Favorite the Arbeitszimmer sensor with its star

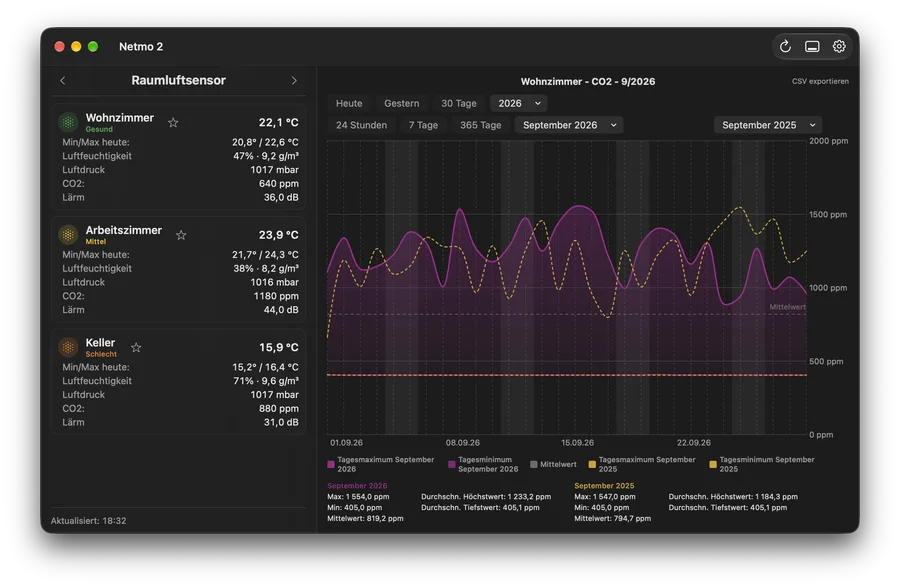click(x=181, y=235)
